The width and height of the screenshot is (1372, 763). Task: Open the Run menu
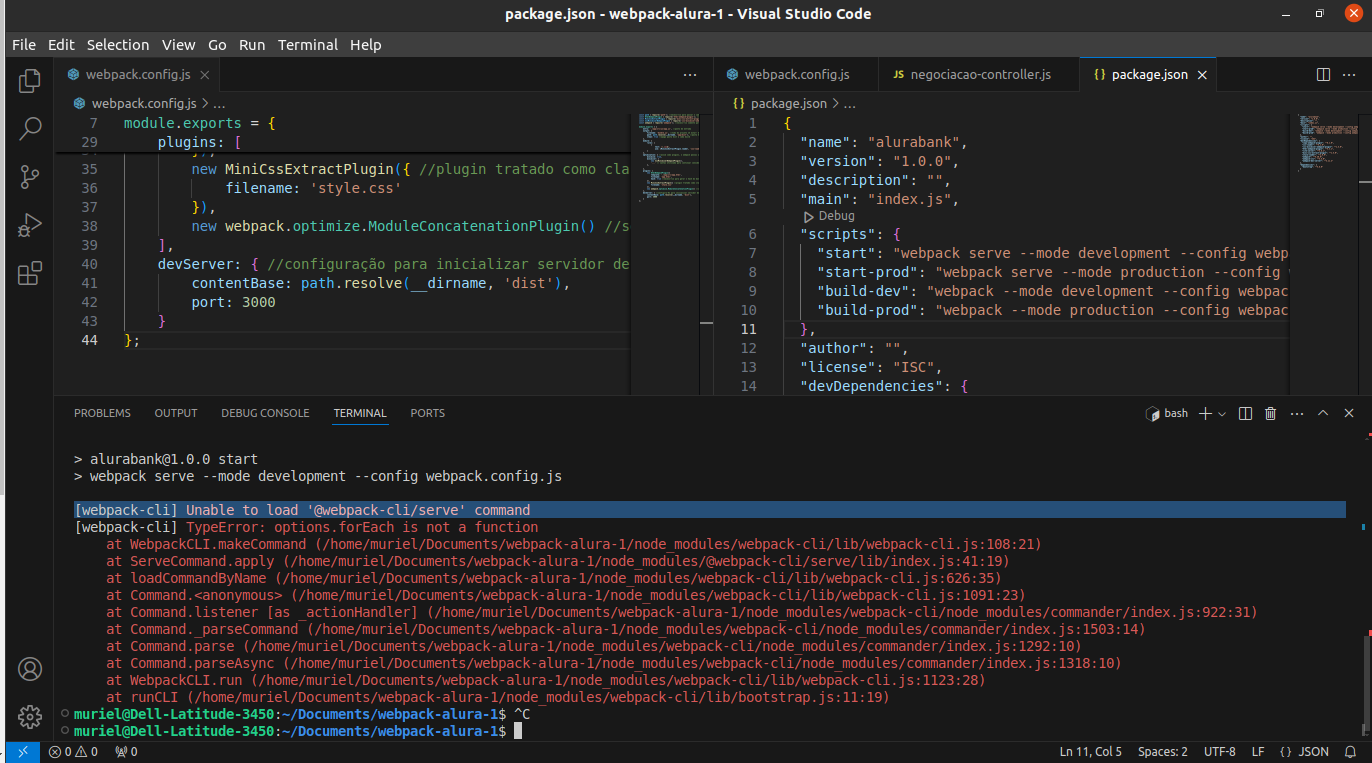pyautogui.click(x=252, y=45)
